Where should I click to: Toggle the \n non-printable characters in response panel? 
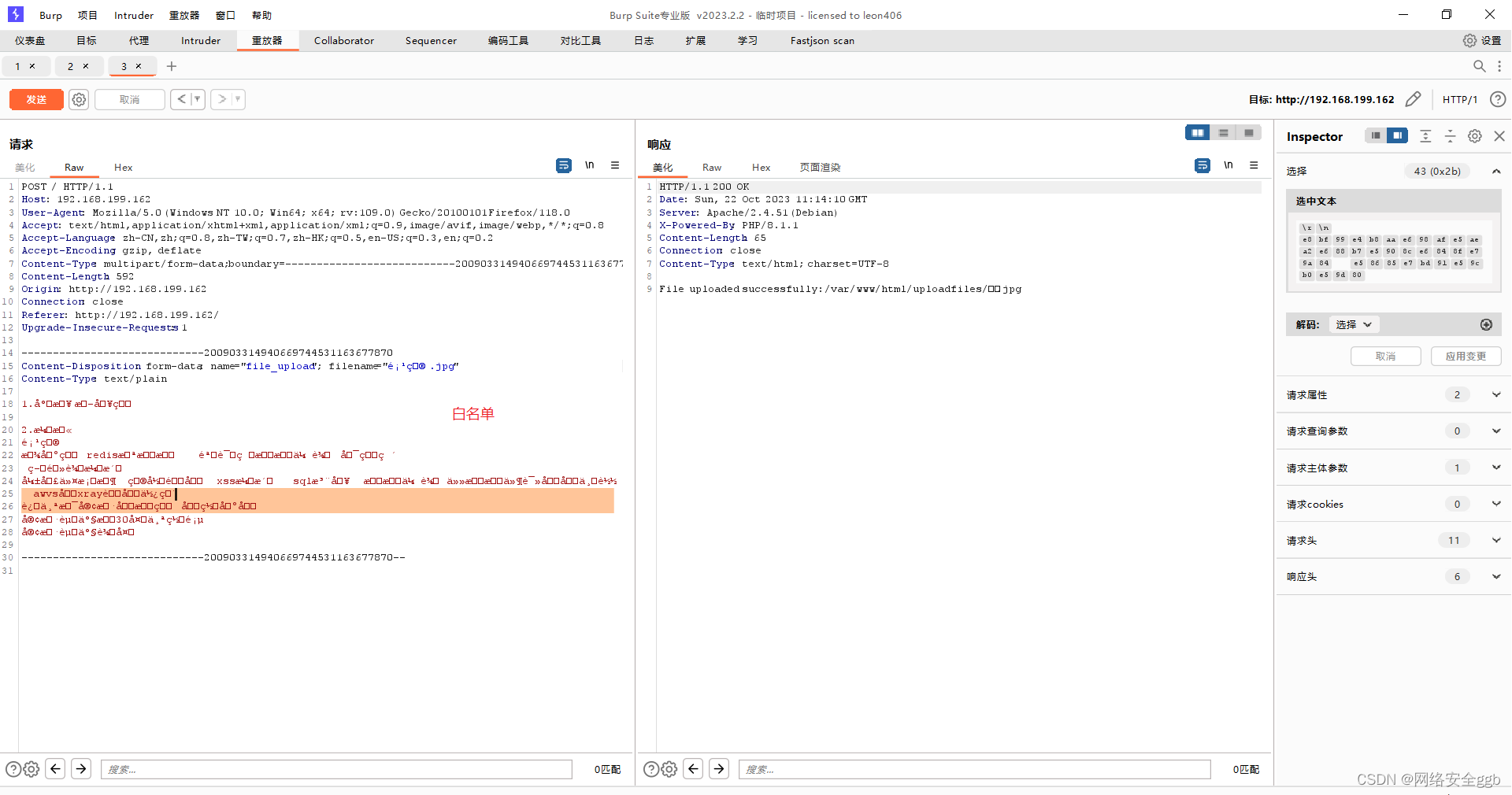[1228, 165]
